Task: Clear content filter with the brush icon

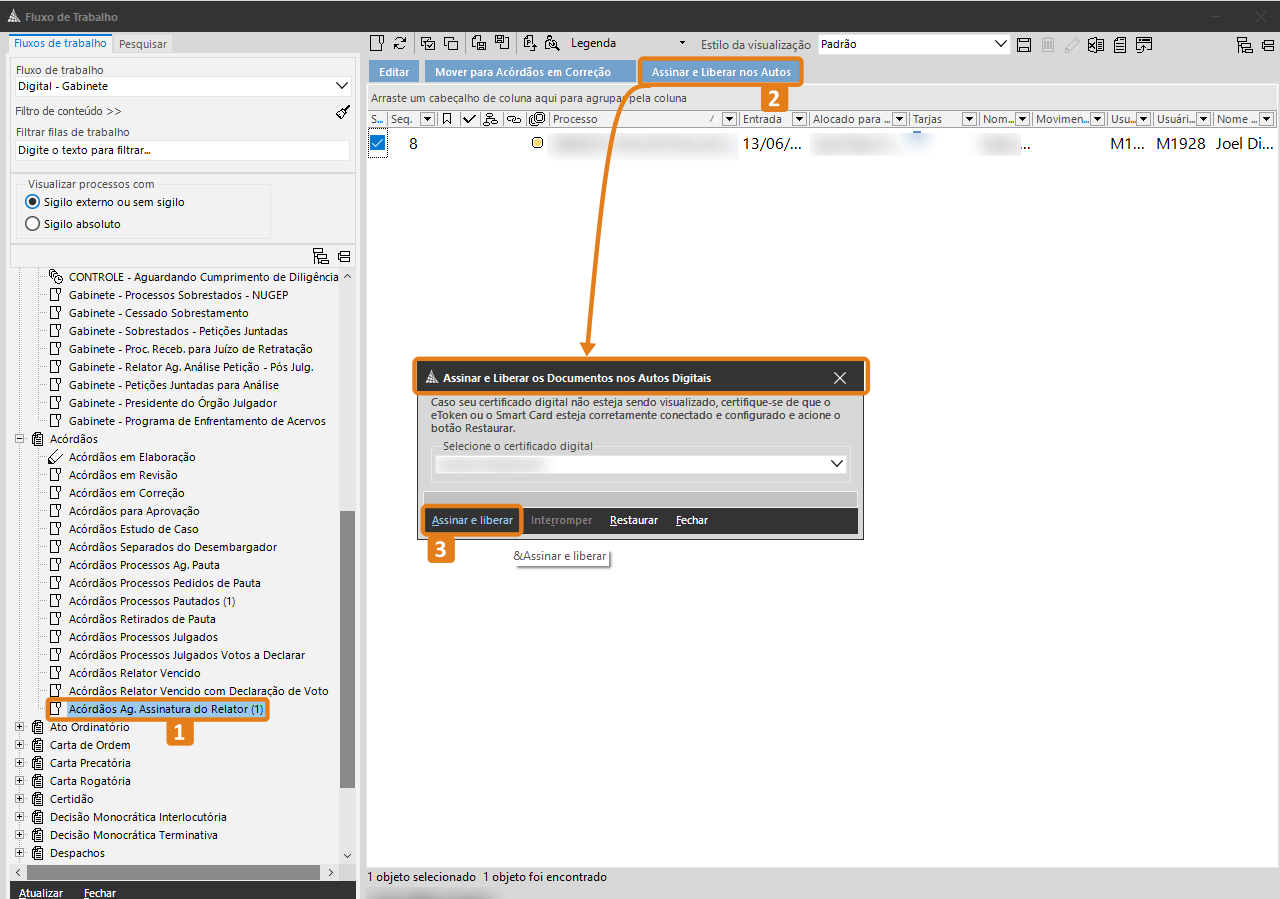Action: pyautogui.click(x=343, y=112)
